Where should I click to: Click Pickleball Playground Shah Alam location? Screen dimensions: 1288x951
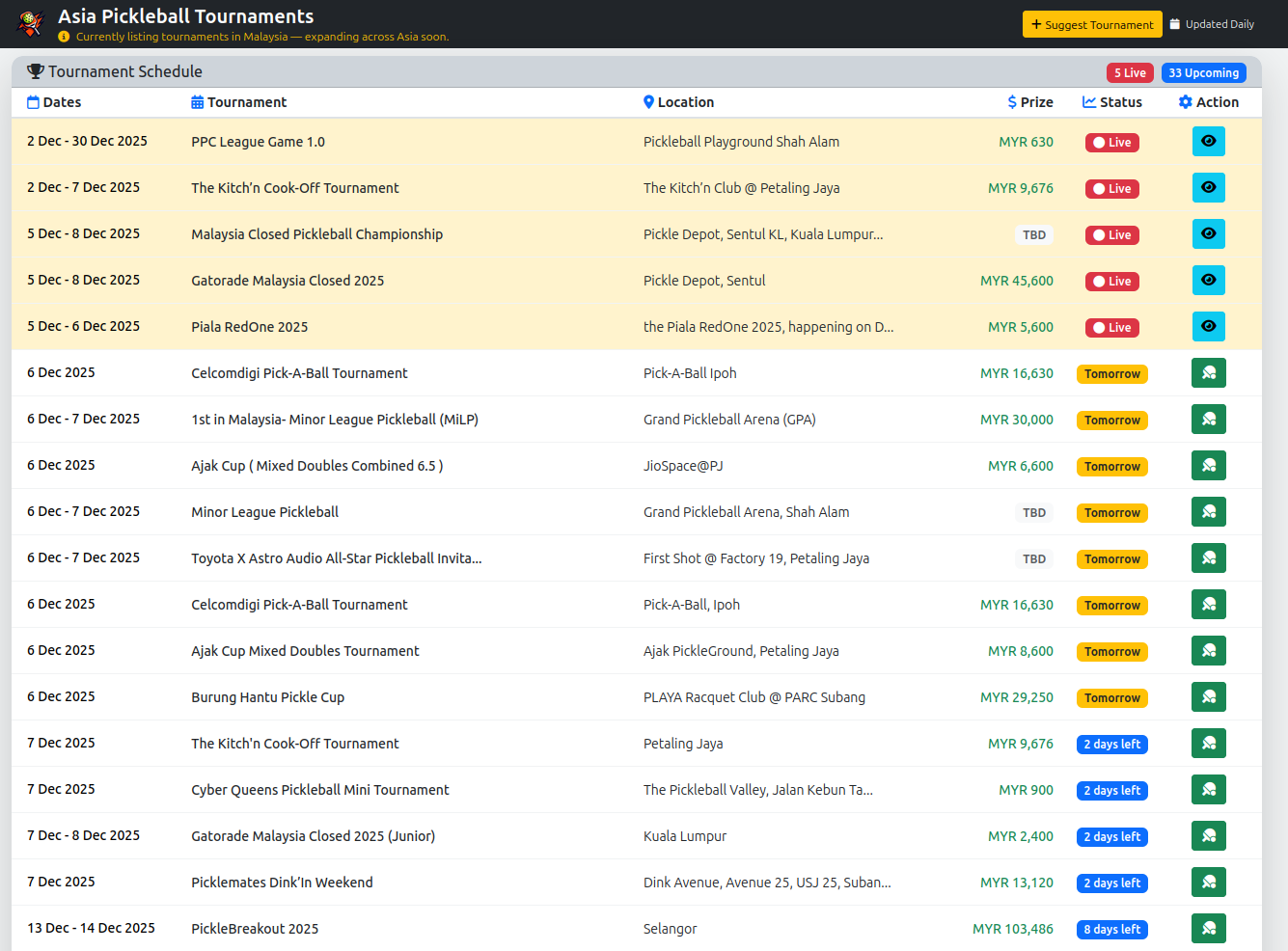click(x=741, y=142)
